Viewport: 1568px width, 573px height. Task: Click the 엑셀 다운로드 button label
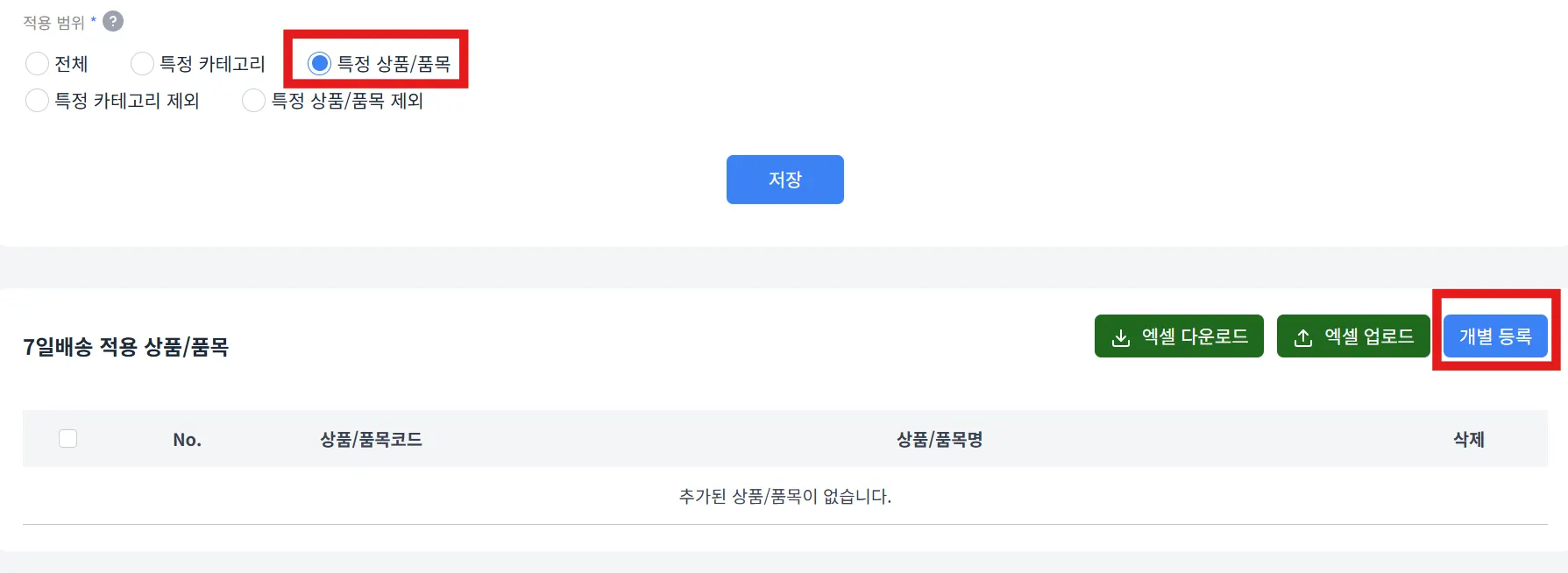pyautogui.click(x=1195, y=336)
